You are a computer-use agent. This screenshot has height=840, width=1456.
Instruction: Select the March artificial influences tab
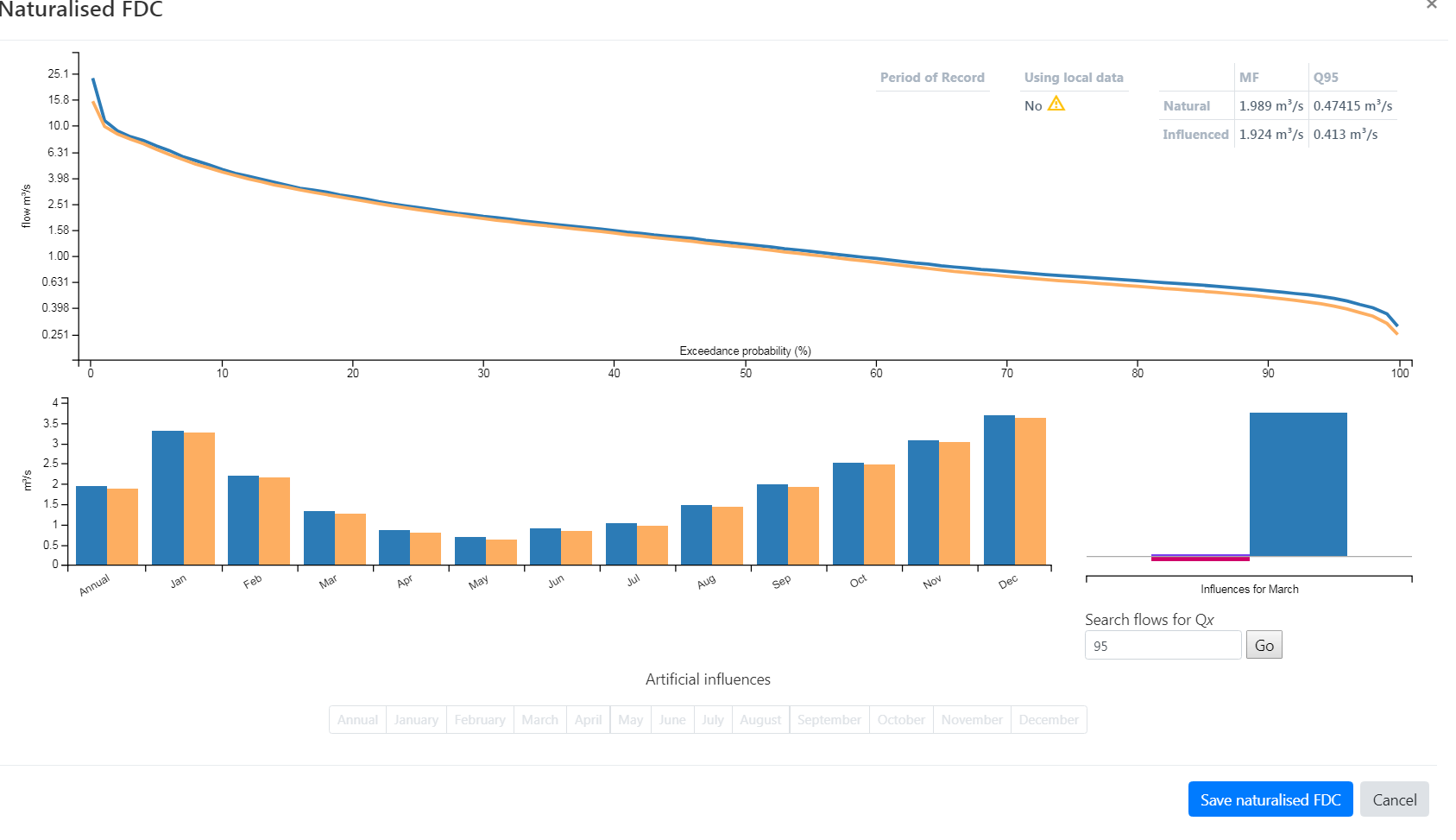coord(539,720)
